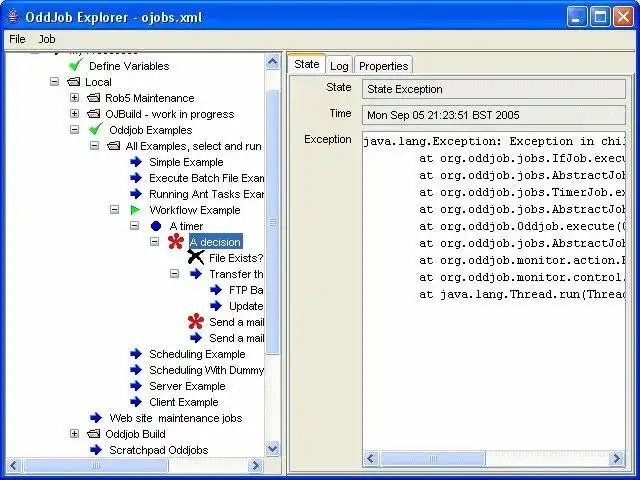Screen dimensions: 640x480
Task: Click blue arrow icon beside Scheduling Example
Action: point(136,353)
